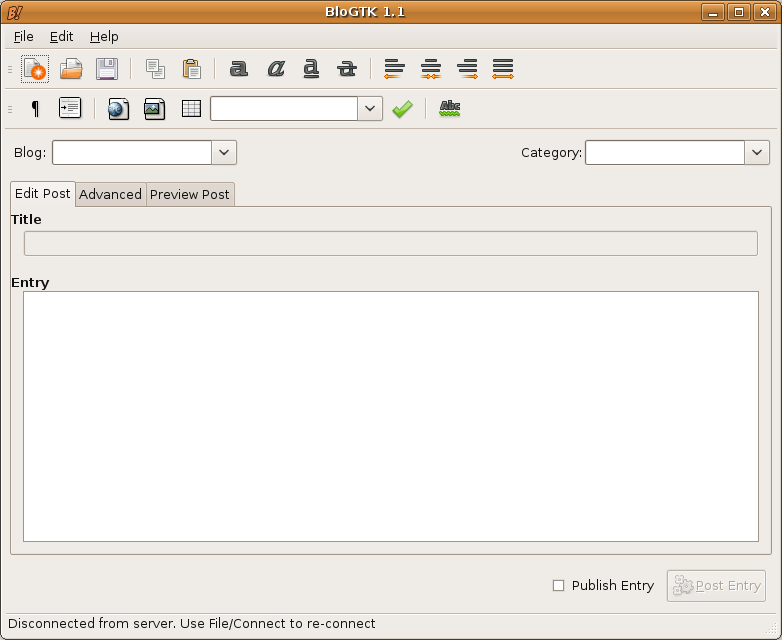Open a saved post file icon

click(x=71, y=69)
